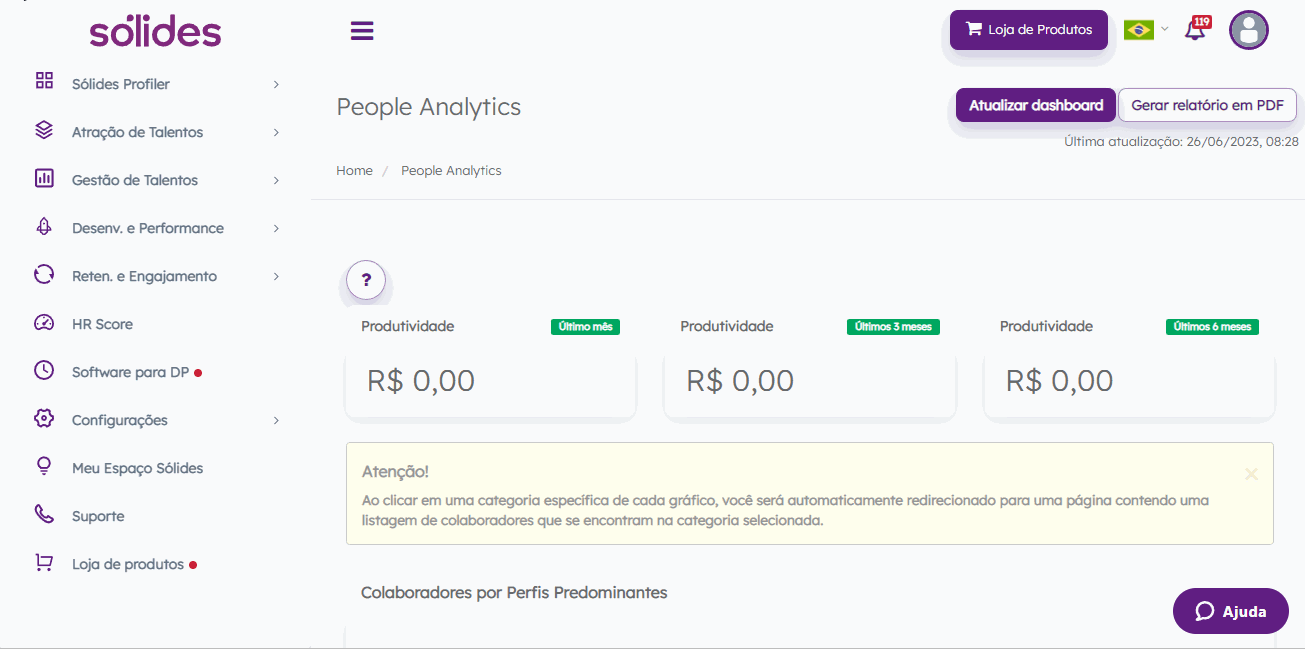Click the Atualizar dashboard button
The height and width of the screenshot is (649, 1305).
tap(1036, 105)
